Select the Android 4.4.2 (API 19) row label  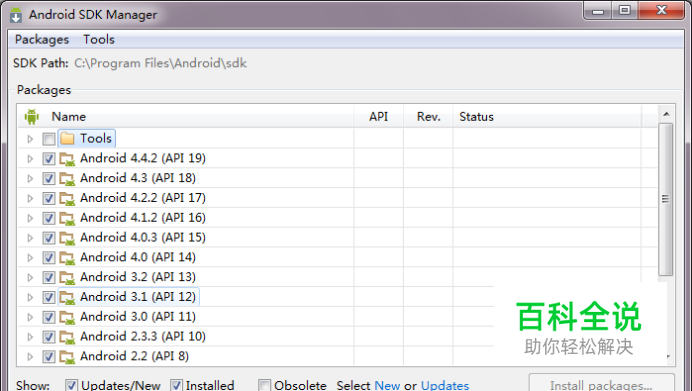(x=143, y=158)
